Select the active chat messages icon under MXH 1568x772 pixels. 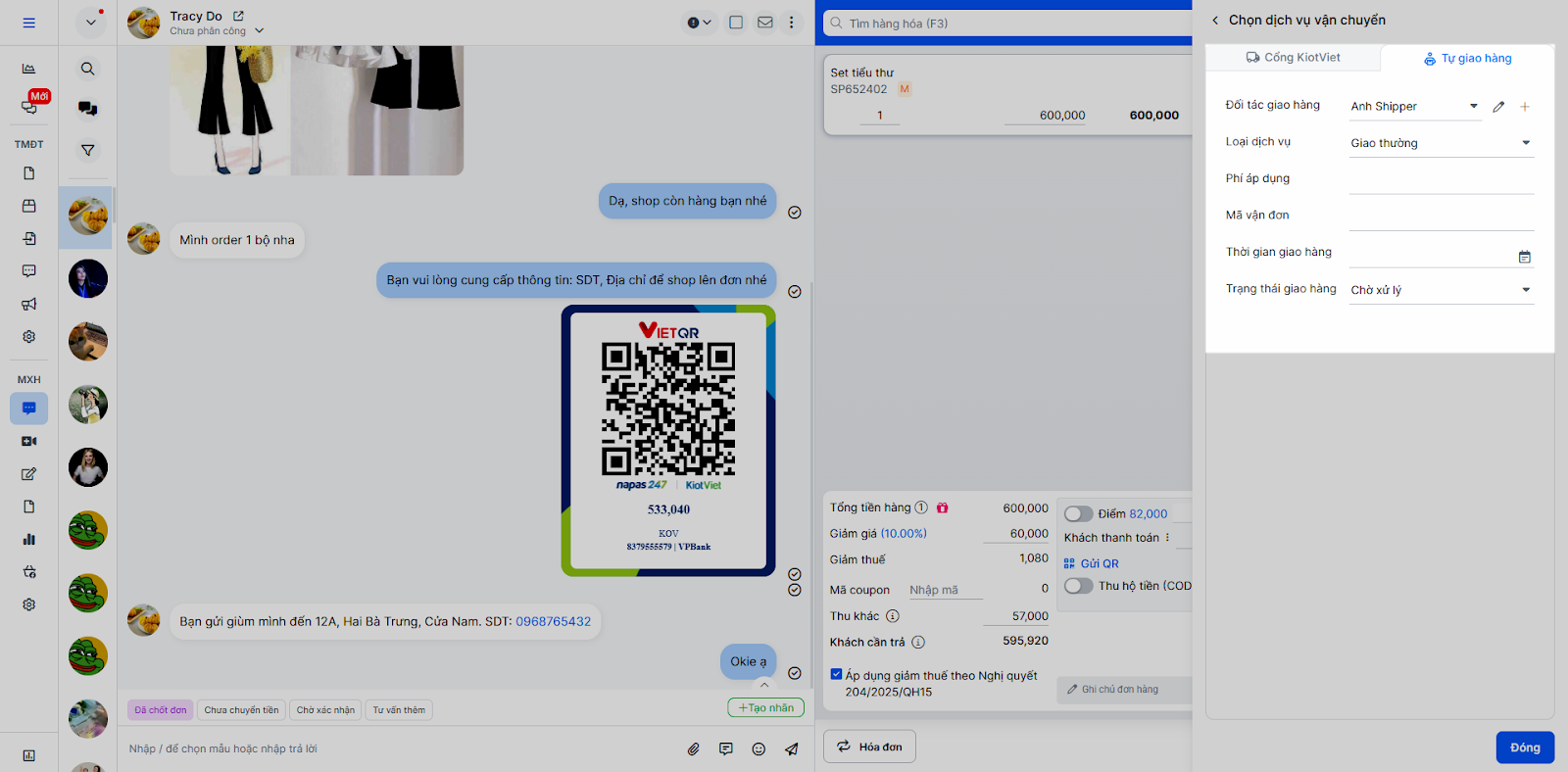pyautogui.click(x=28, y=409)
